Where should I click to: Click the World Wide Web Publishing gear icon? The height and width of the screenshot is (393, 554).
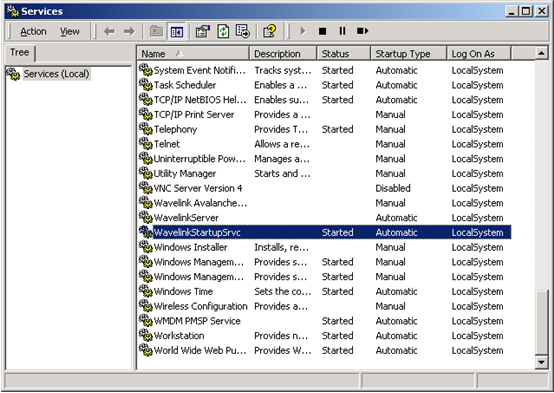[146, 350]
